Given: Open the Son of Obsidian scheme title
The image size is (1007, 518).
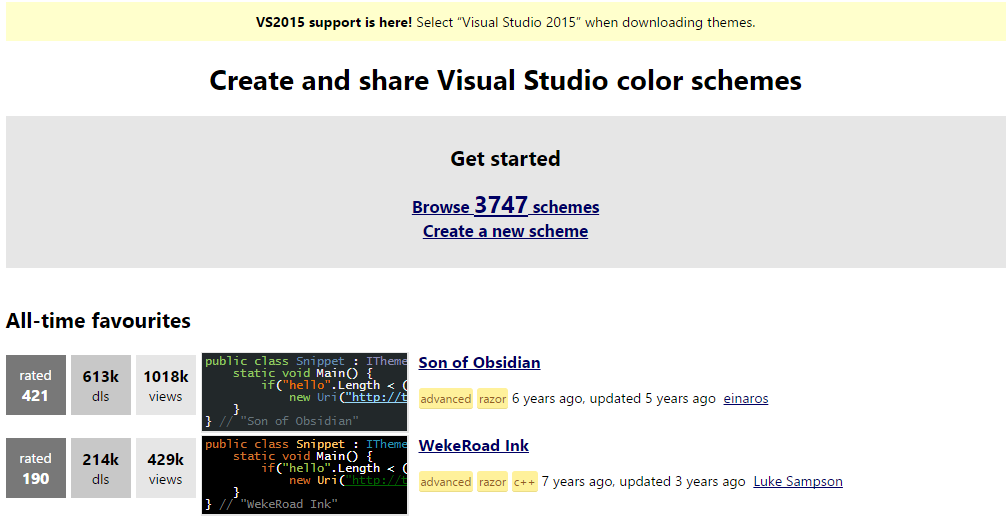Looking at the screenshot, I should click(x=479, y=363).
